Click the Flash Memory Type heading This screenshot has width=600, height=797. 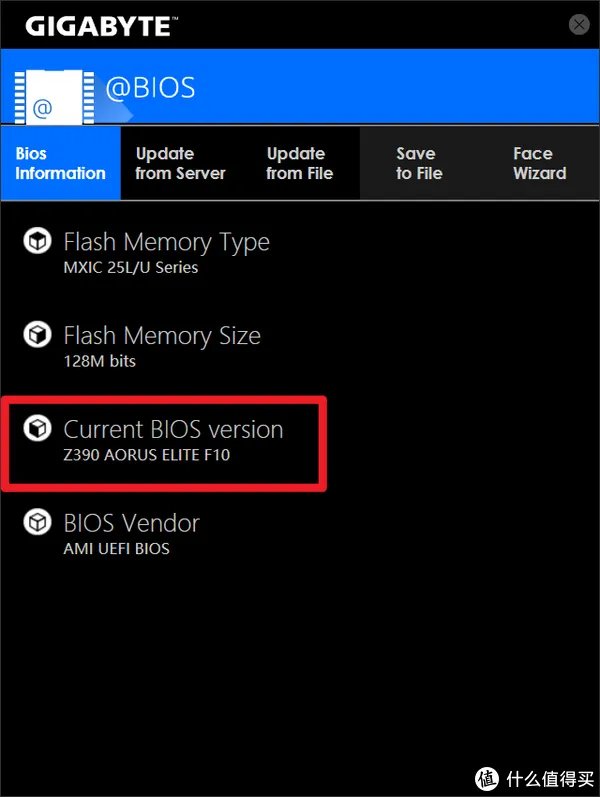click(x=166, y=242)
